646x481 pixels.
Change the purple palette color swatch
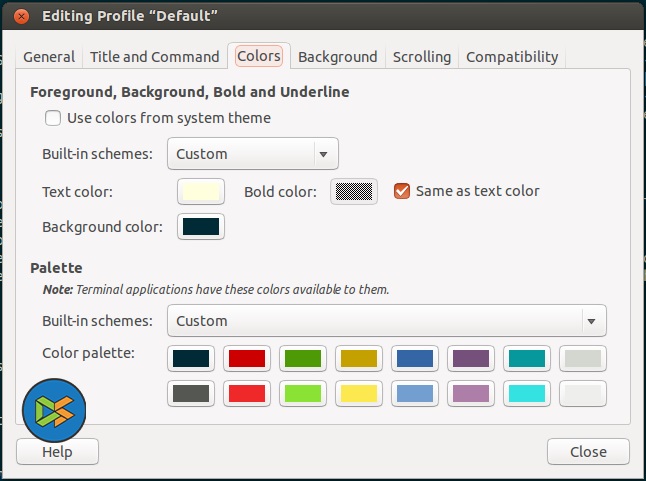pyautogui.click(x=470, y=358)
